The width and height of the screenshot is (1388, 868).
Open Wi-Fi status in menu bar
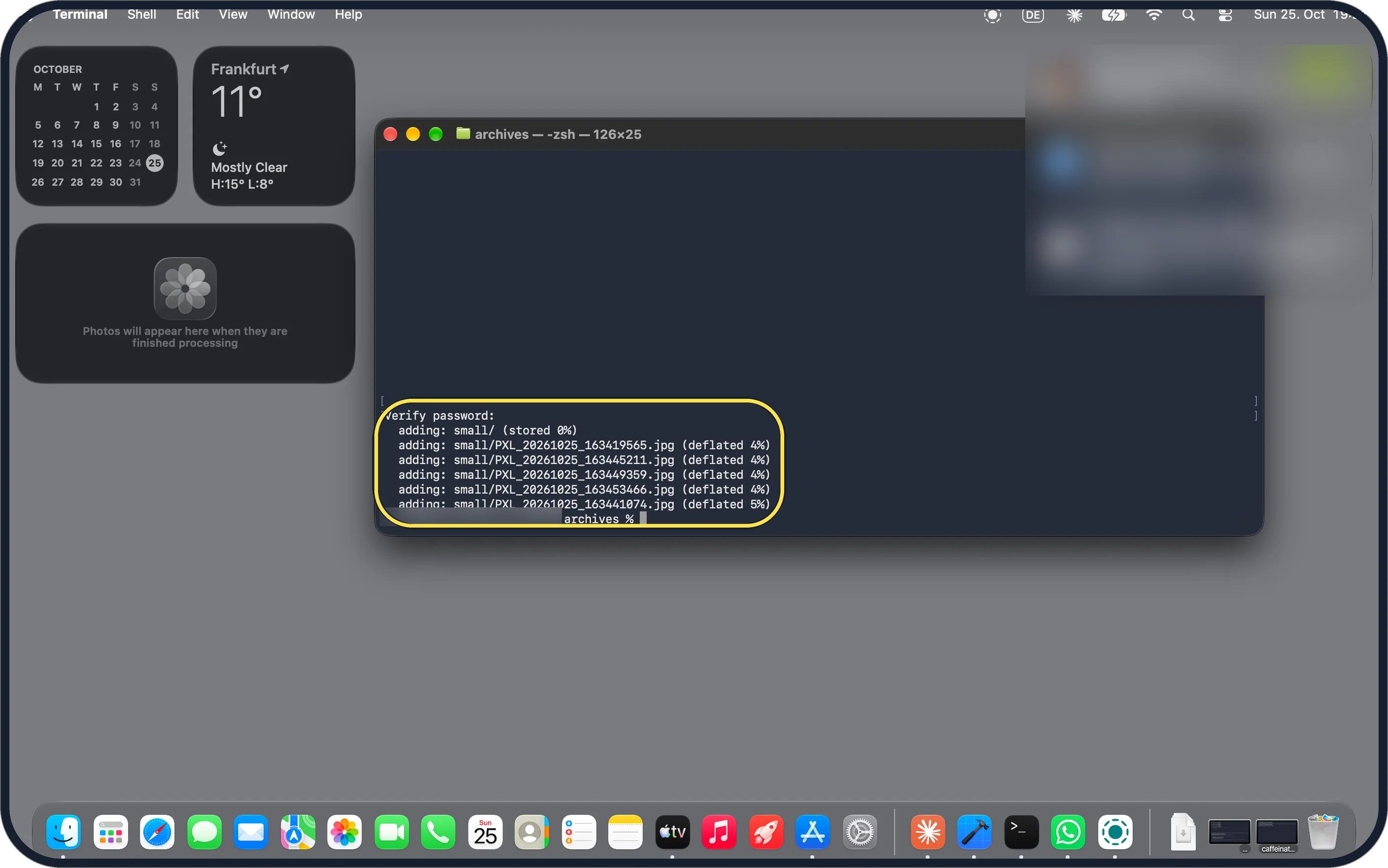pyautogui.click(x=1154, y=15)
